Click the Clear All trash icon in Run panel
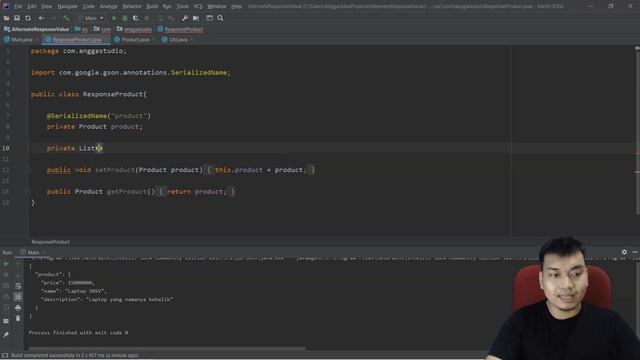 (x=18, y=318)
